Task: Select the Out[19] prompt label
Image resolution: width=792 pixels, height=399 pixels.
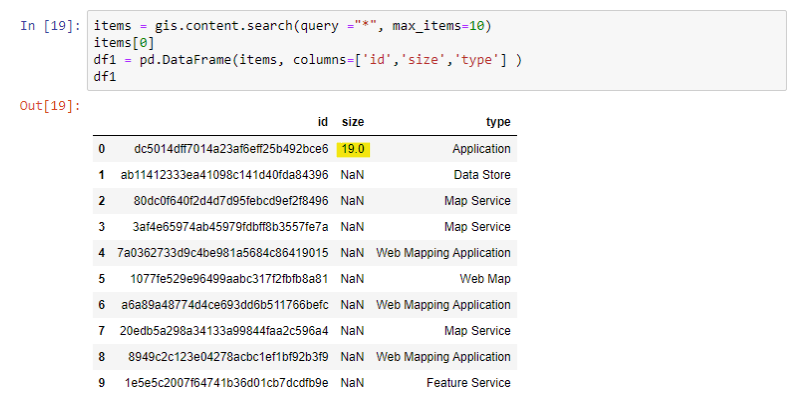Action: 51,106
